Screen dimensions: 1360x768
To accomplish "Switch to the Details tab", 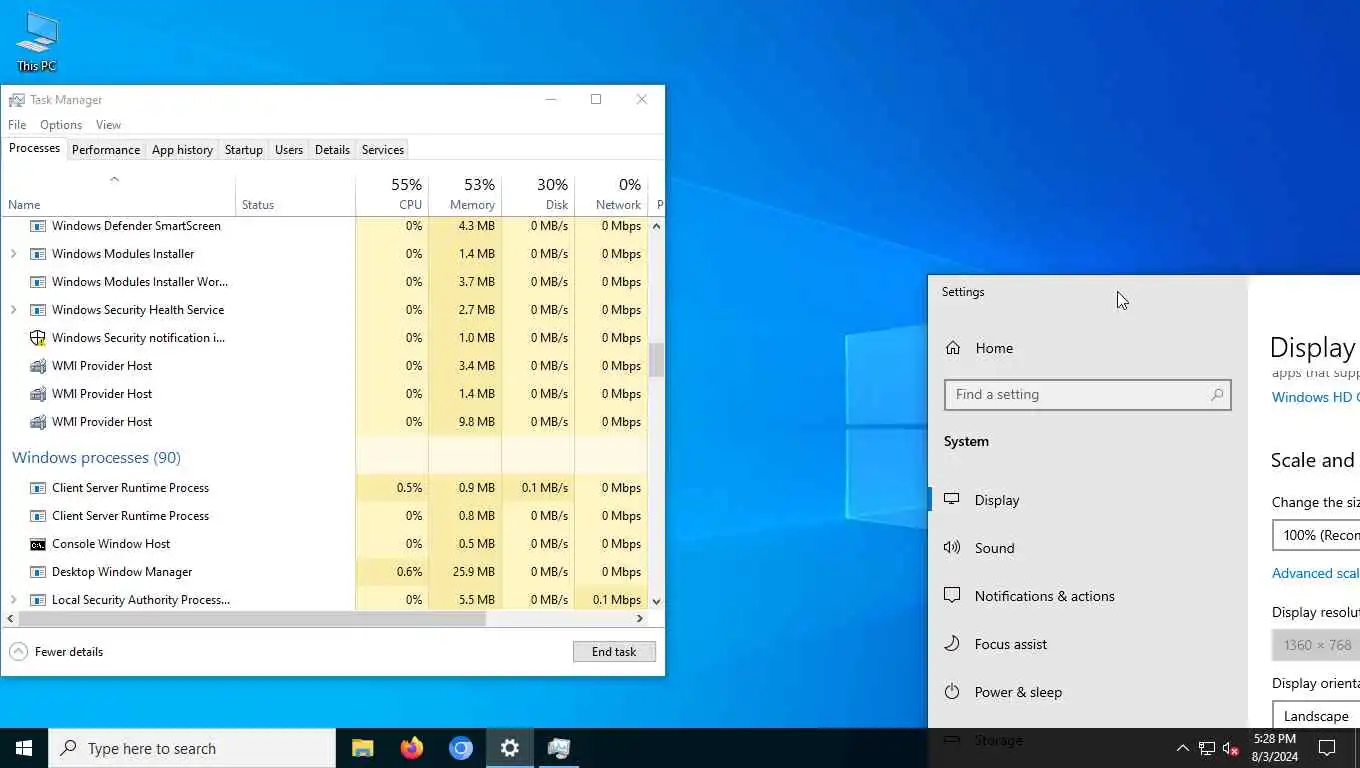I will (332, 150).
